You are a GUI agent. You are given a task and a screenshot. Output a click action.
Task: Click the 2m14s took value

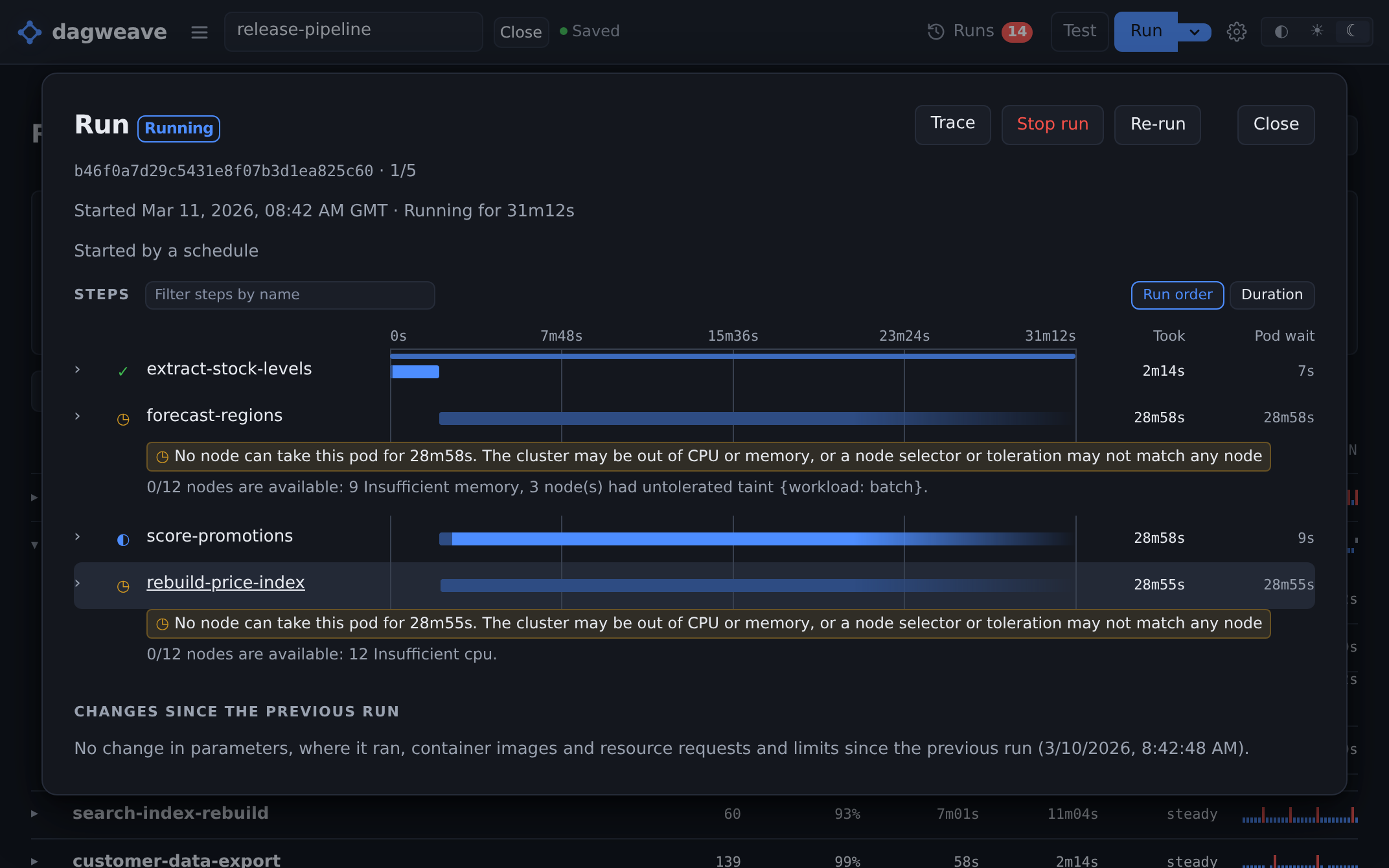click(1163, 371)
